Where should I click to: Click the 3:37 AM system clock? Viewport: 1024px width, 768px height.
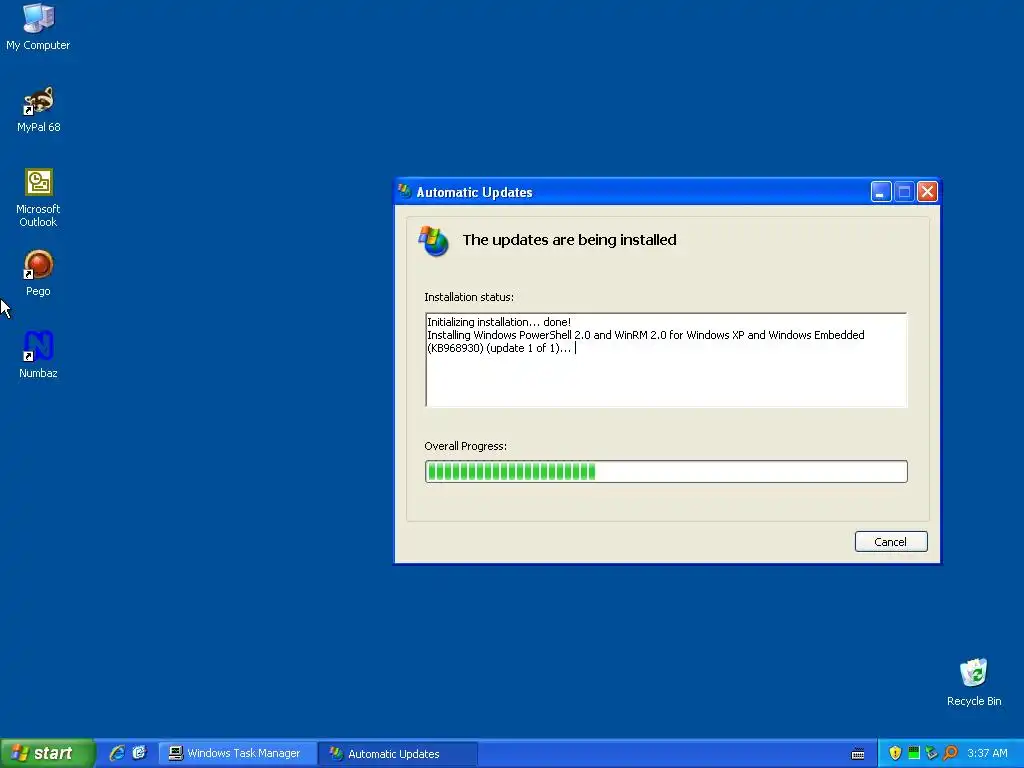[x=987, y=753]
